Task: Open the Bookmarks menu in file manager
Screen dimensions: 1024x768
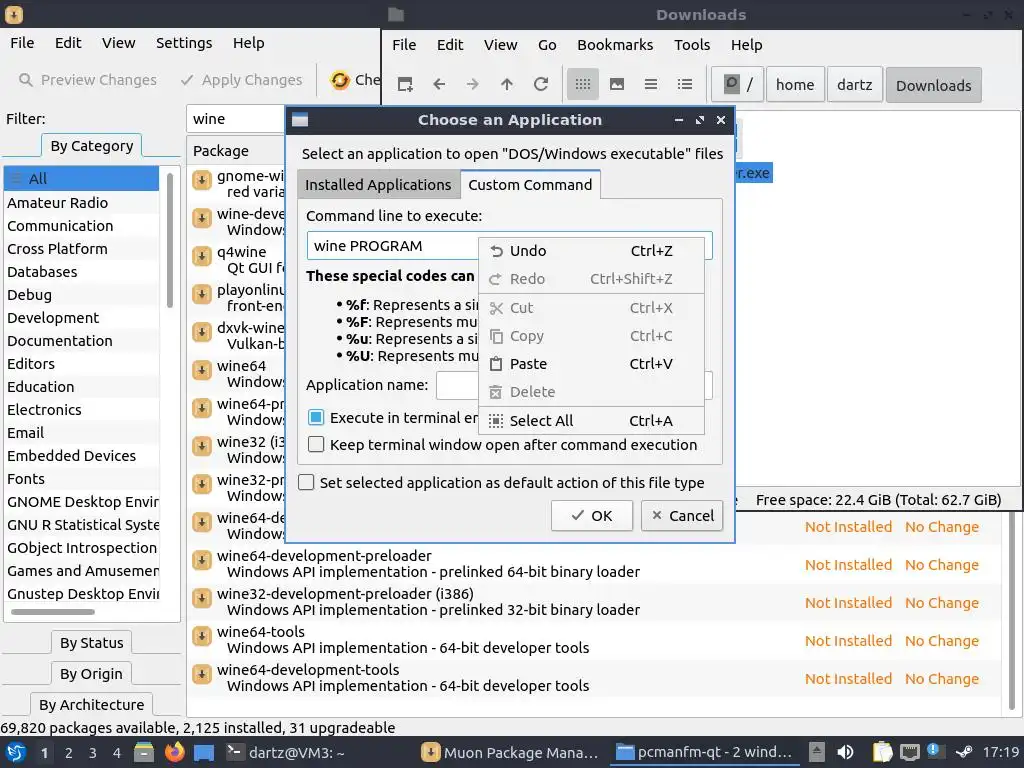Action: point(615,44)
